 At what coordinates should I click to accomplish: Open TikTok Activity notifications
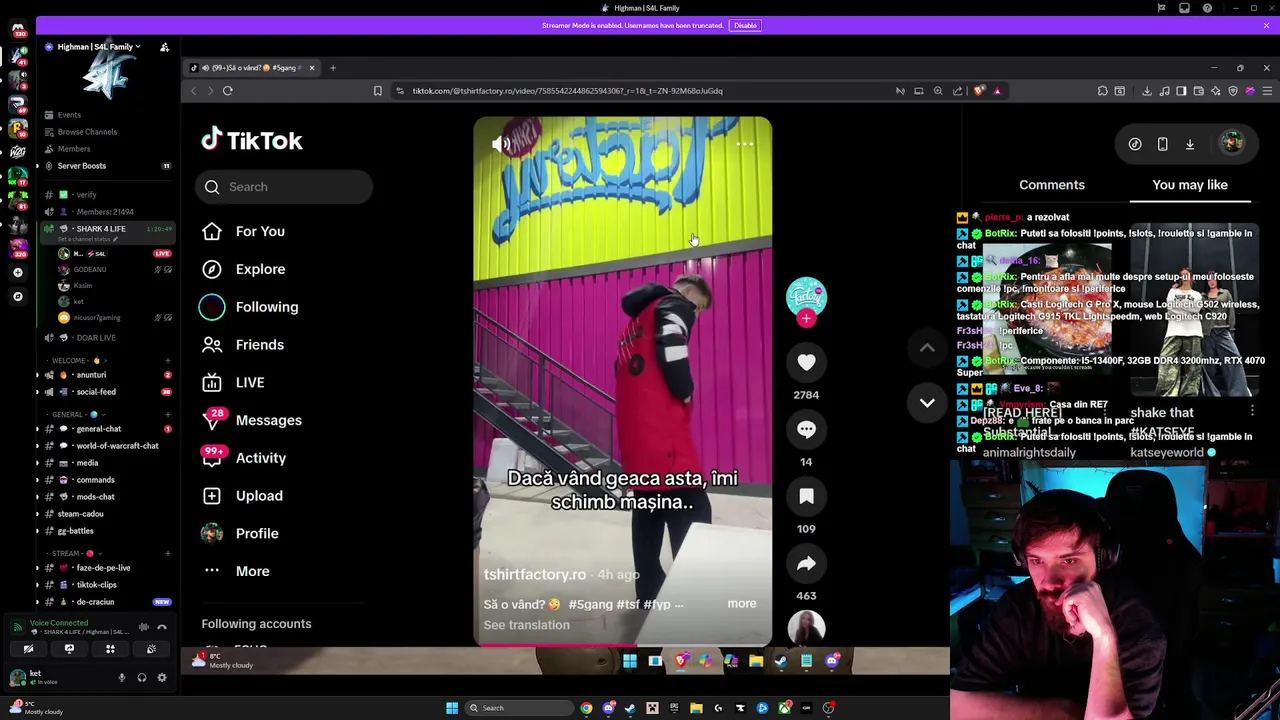[260, 458]
